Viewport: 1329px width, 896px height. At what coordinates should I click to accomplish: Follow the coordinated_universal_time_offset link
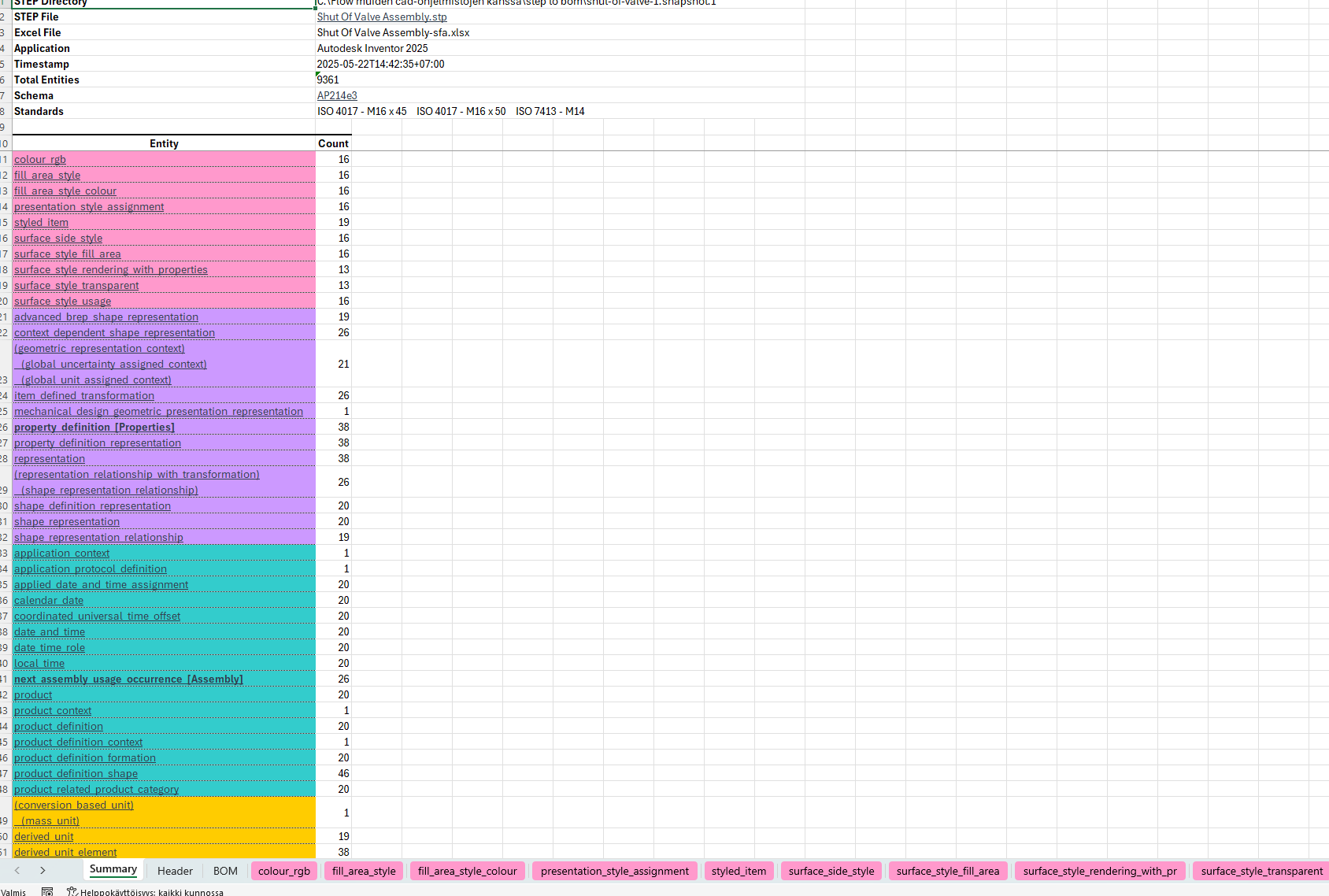[x=98, y=616]
